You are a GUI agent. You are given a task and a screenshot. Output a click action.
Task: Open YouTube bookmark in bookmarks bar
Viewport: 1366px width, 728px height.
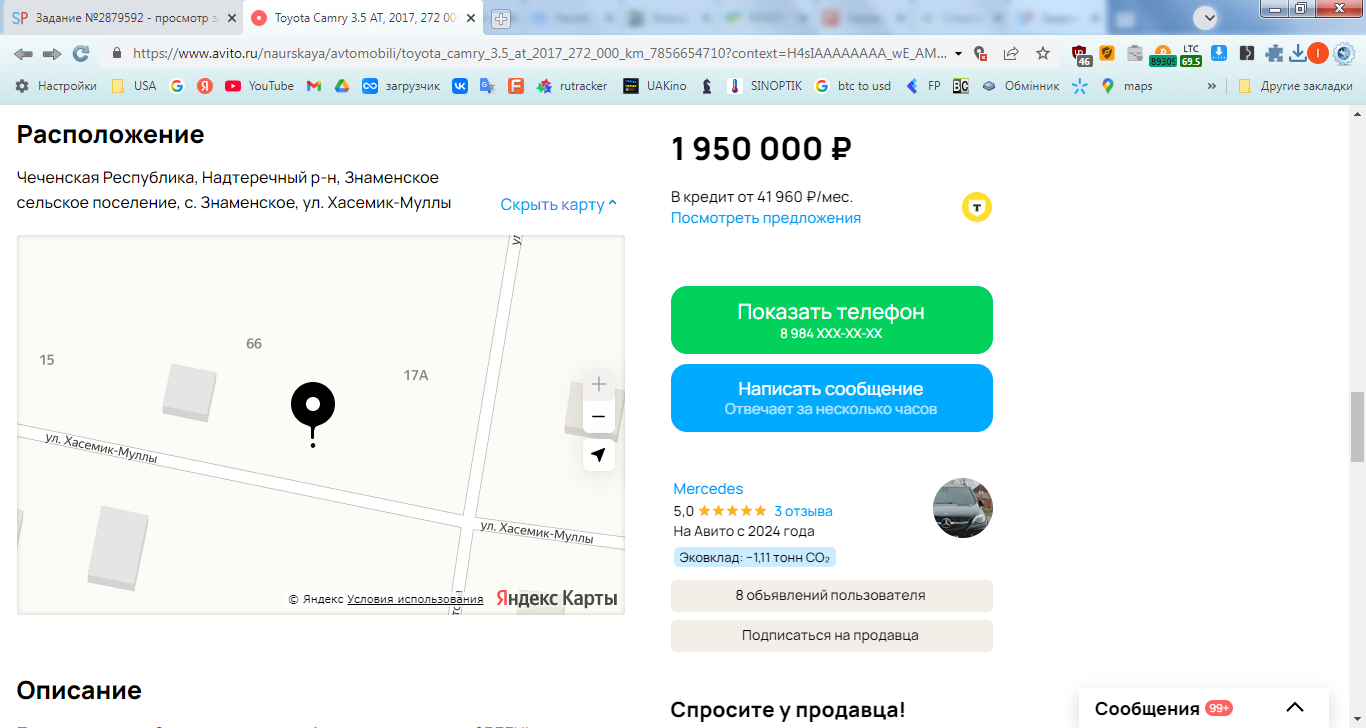point(260,86)
